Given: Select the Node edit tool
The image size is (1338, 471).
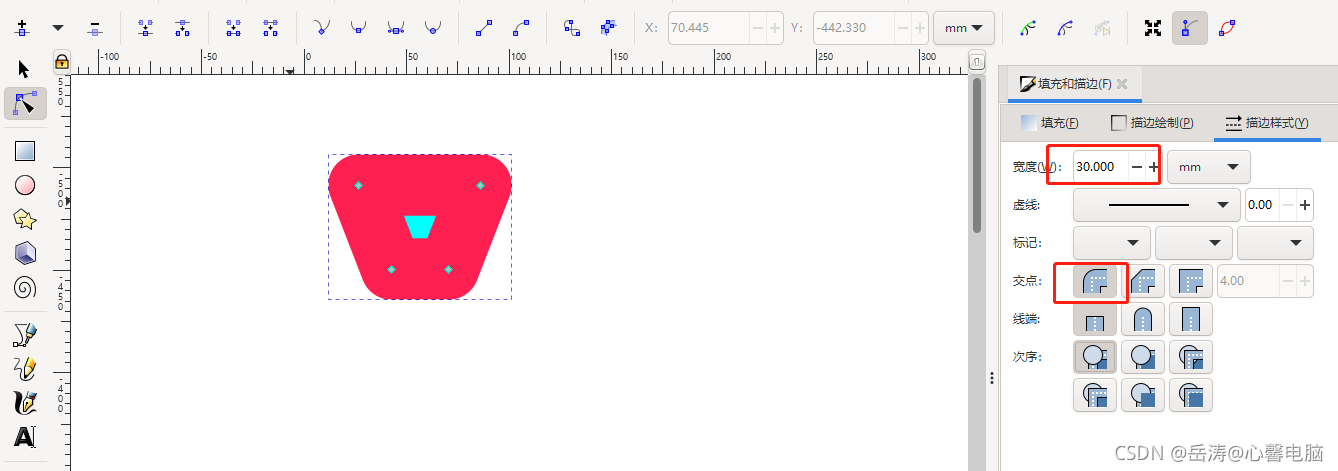Looking at the screenshot, I should tap(25, 103).
